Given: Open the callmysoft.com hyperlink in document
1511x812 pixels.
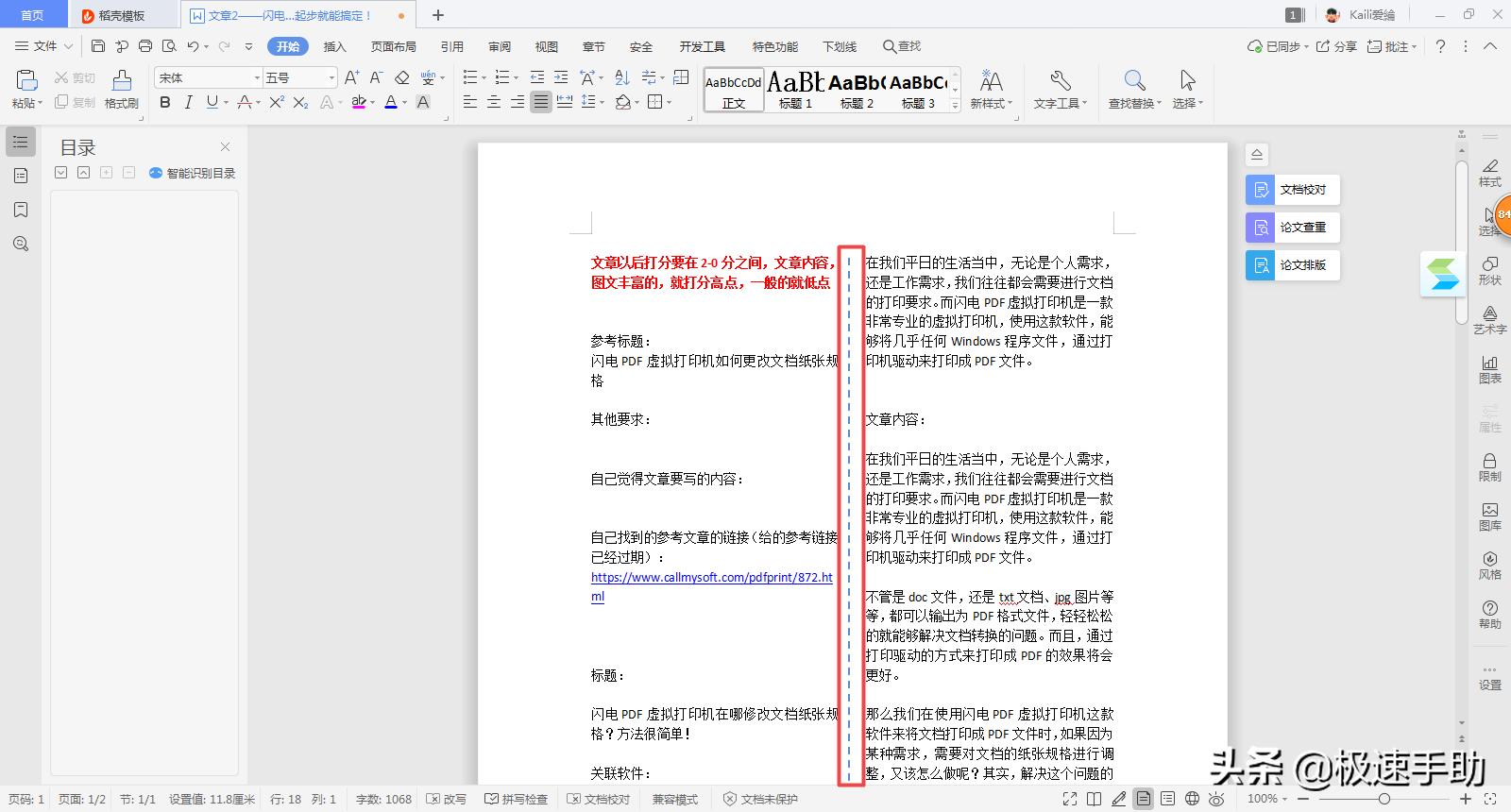Looking at the screenshot, I should [711, 586].
